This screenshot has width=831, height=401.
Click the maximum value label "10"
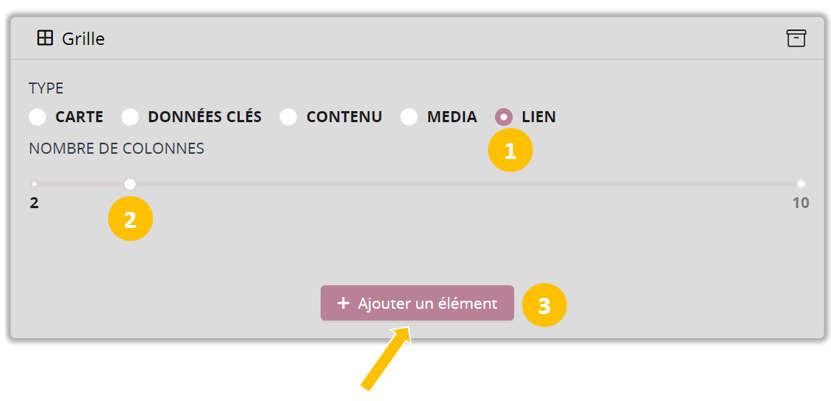click(x=800, y=203)
